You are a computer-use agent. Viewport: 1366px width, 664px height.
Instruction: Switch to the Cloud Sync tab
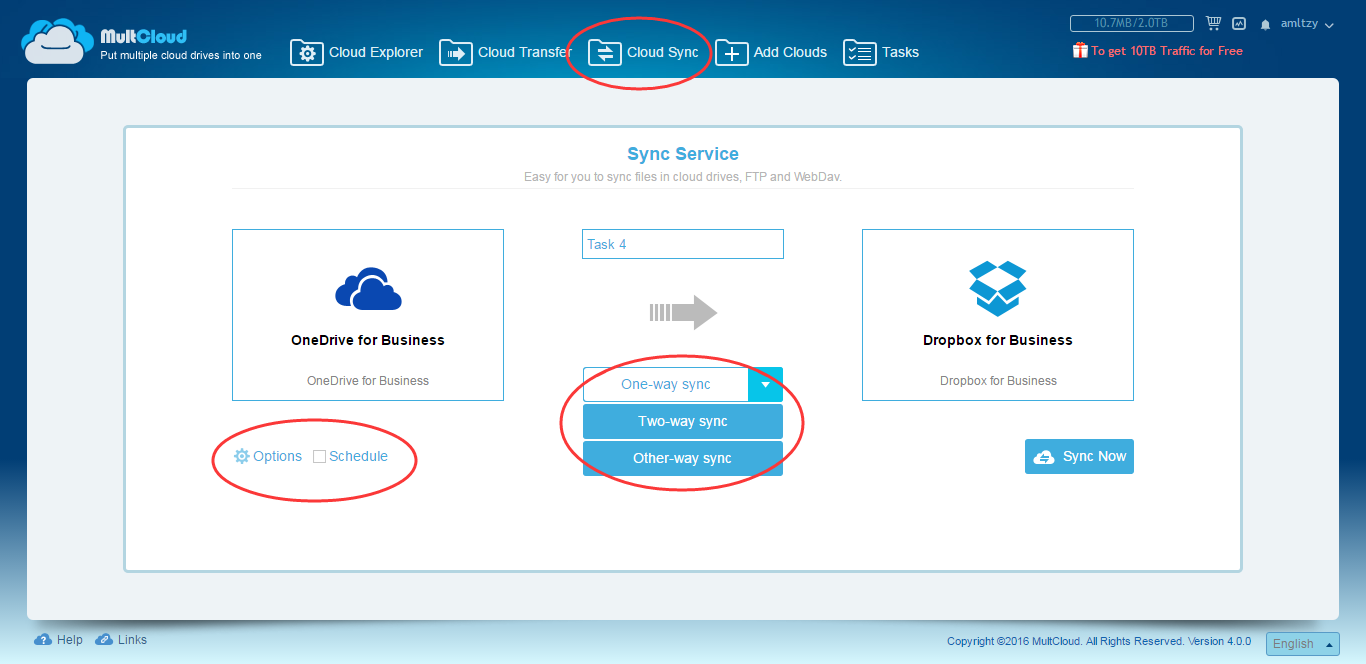[x=643, y=52]
